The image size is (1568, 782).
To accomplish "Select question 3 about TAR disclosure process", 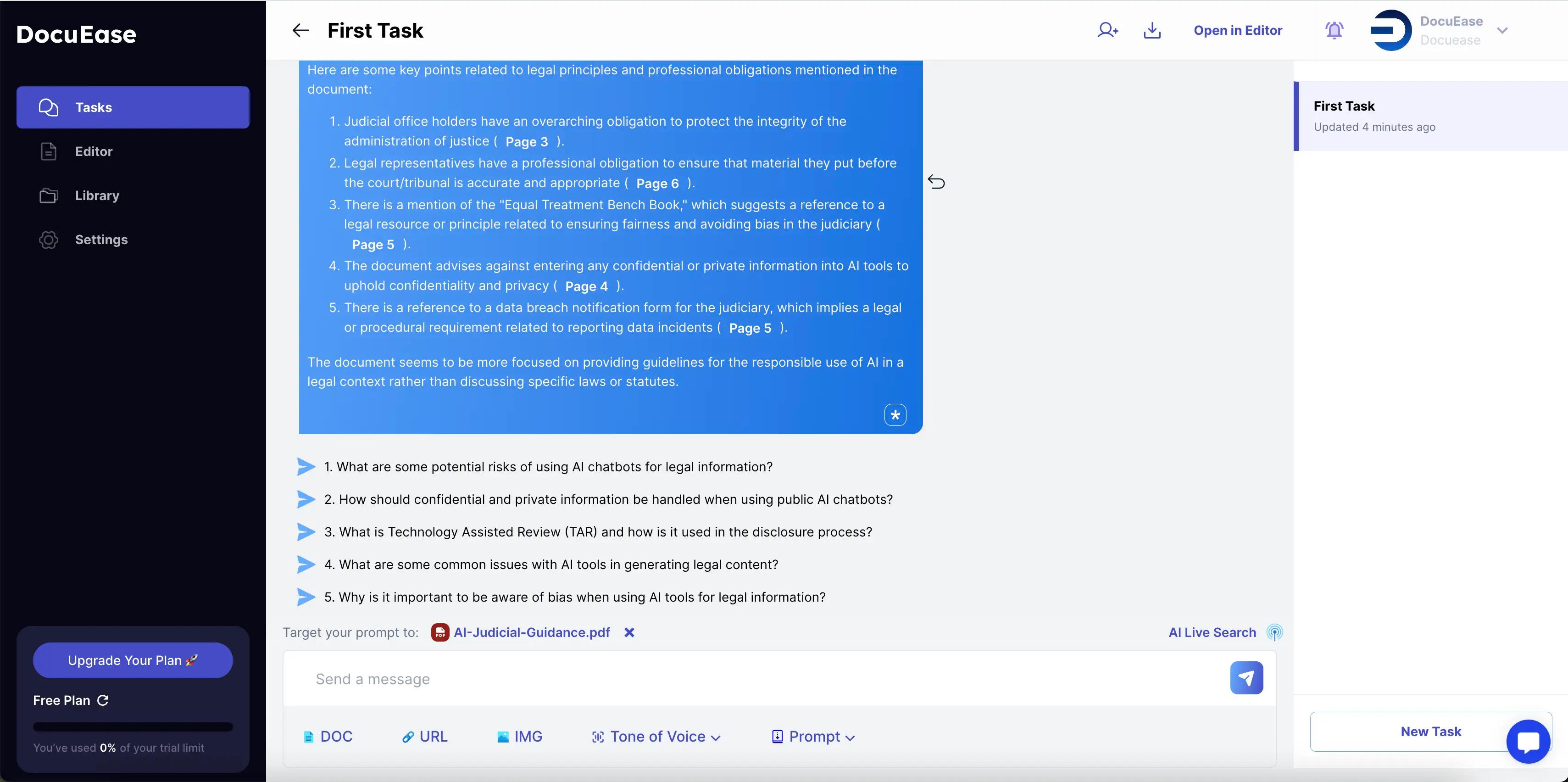I will (598, 532).
